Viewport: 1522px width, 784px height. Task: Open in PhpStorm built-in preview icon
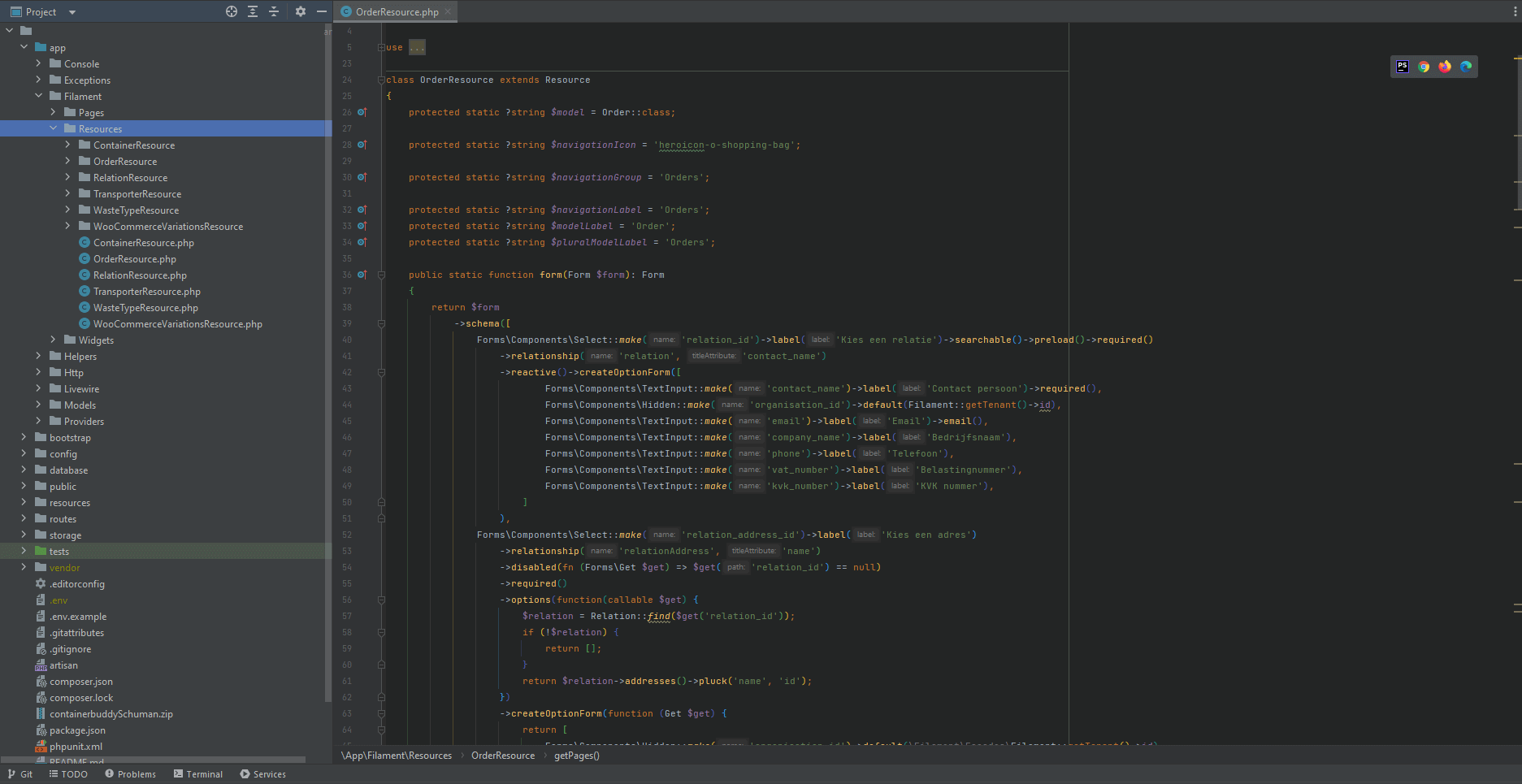(x=1403, y=67)
